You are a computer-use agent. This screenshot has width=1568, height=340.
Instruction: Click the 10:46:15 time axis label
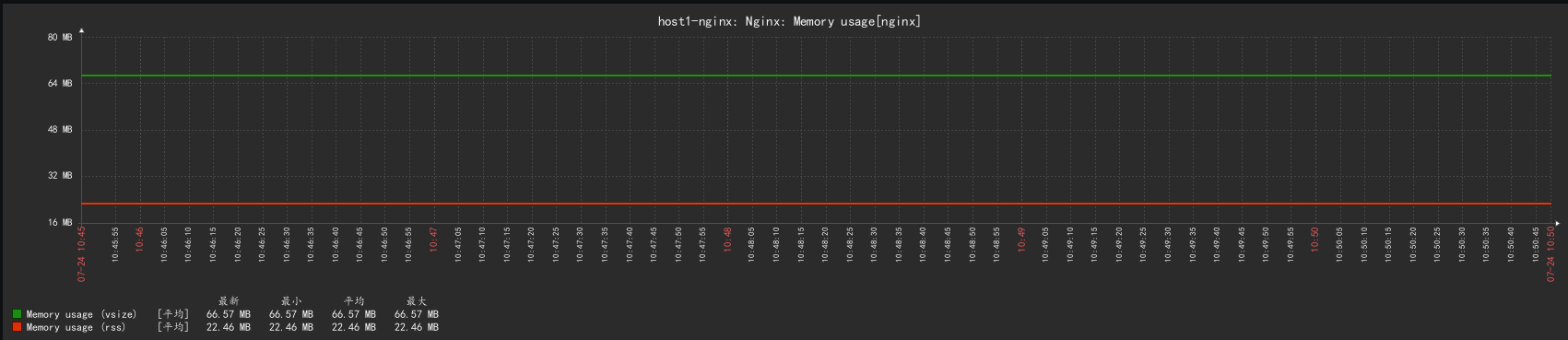point(213,244)
